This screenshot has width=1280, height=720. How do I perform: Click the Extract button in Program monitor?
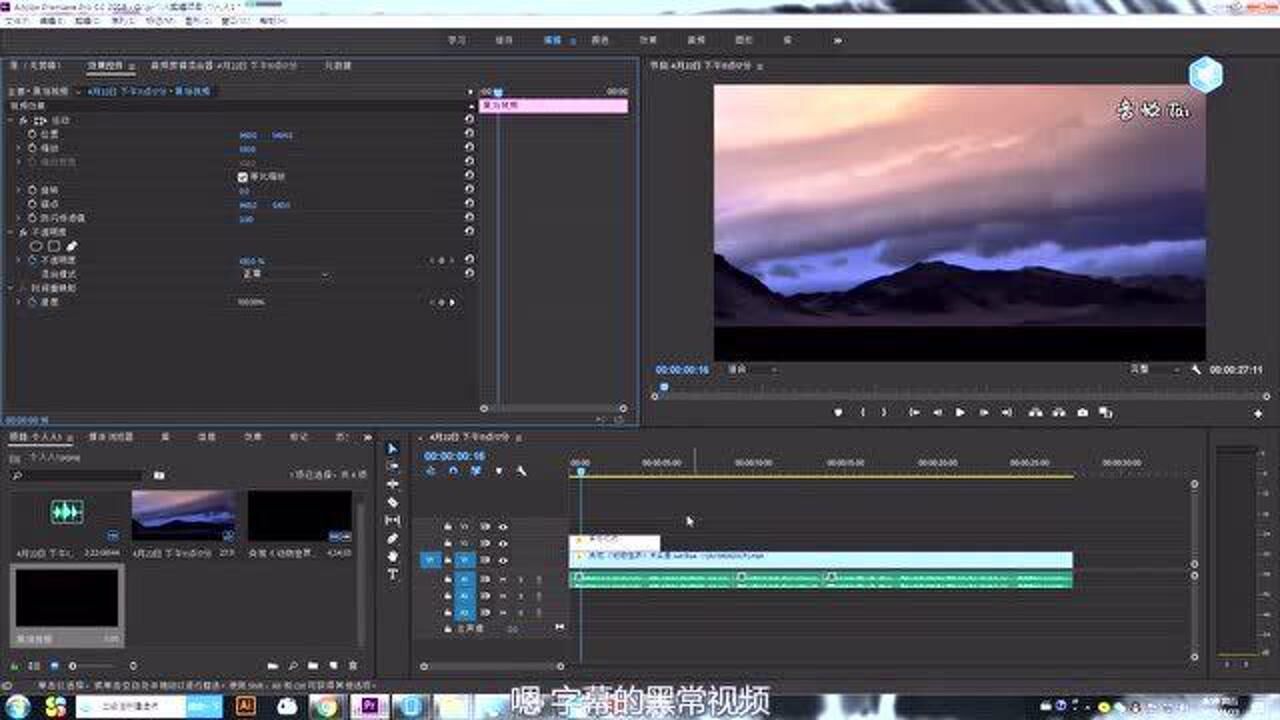click(1058, 412)
